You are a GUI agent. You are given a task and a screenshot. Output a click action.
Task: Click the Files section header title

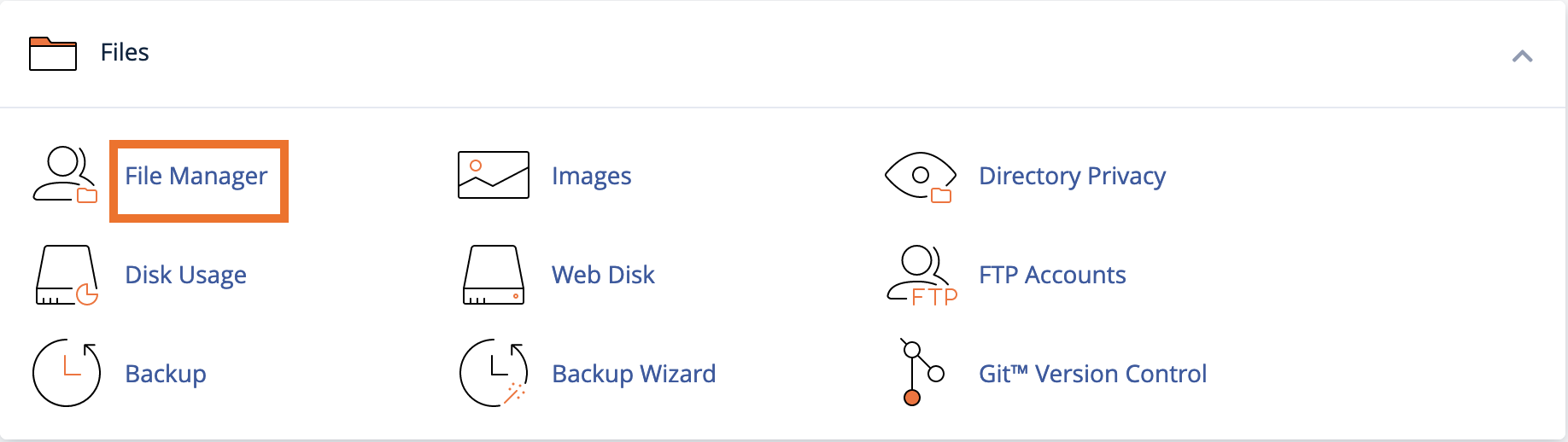[x=125, y=53]
